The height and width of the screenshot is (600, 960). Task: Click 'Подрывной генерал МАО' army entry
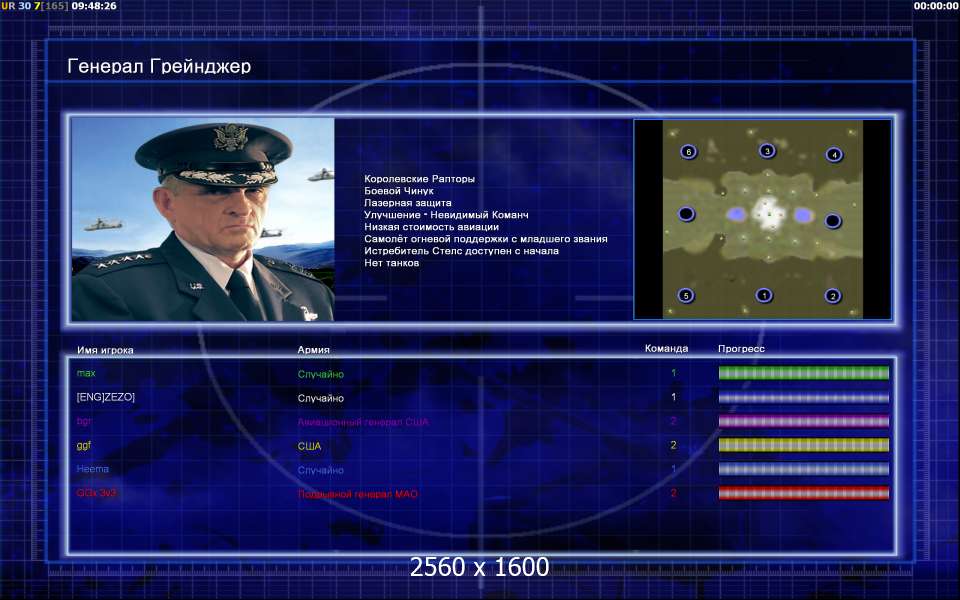click(x=358, y=494)
